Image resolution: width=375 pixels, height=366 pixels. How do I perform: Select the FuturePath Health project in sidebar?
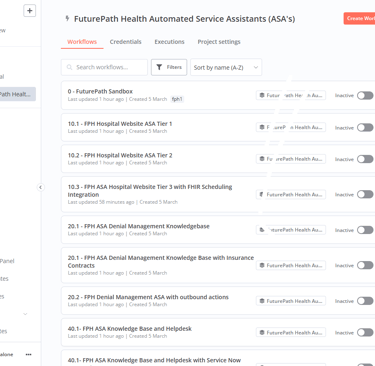(18, 94)
